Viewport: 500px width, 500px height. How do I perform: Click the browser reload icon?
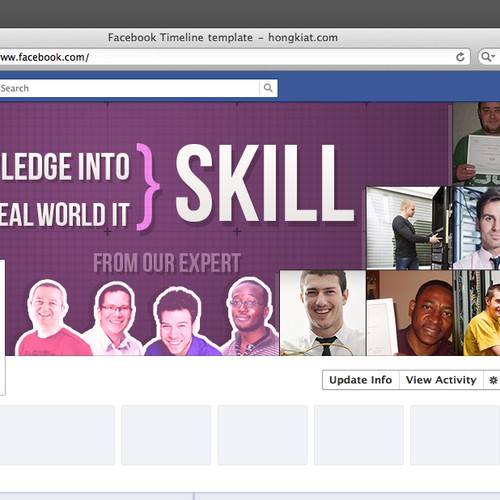[x=460, y=57]
